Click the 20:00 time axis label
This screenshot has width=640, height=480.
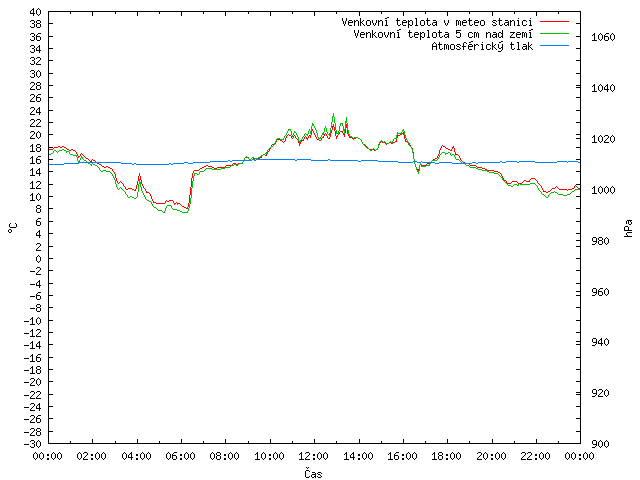(491, 456)
